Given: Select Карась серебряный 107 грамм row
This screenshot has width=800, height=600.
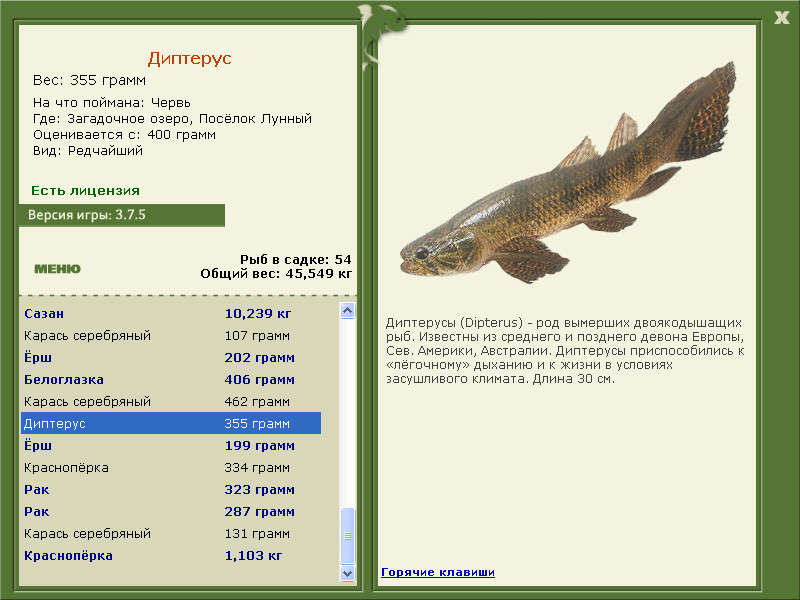Looking at the screenshot, I should (x=171, y=336).
